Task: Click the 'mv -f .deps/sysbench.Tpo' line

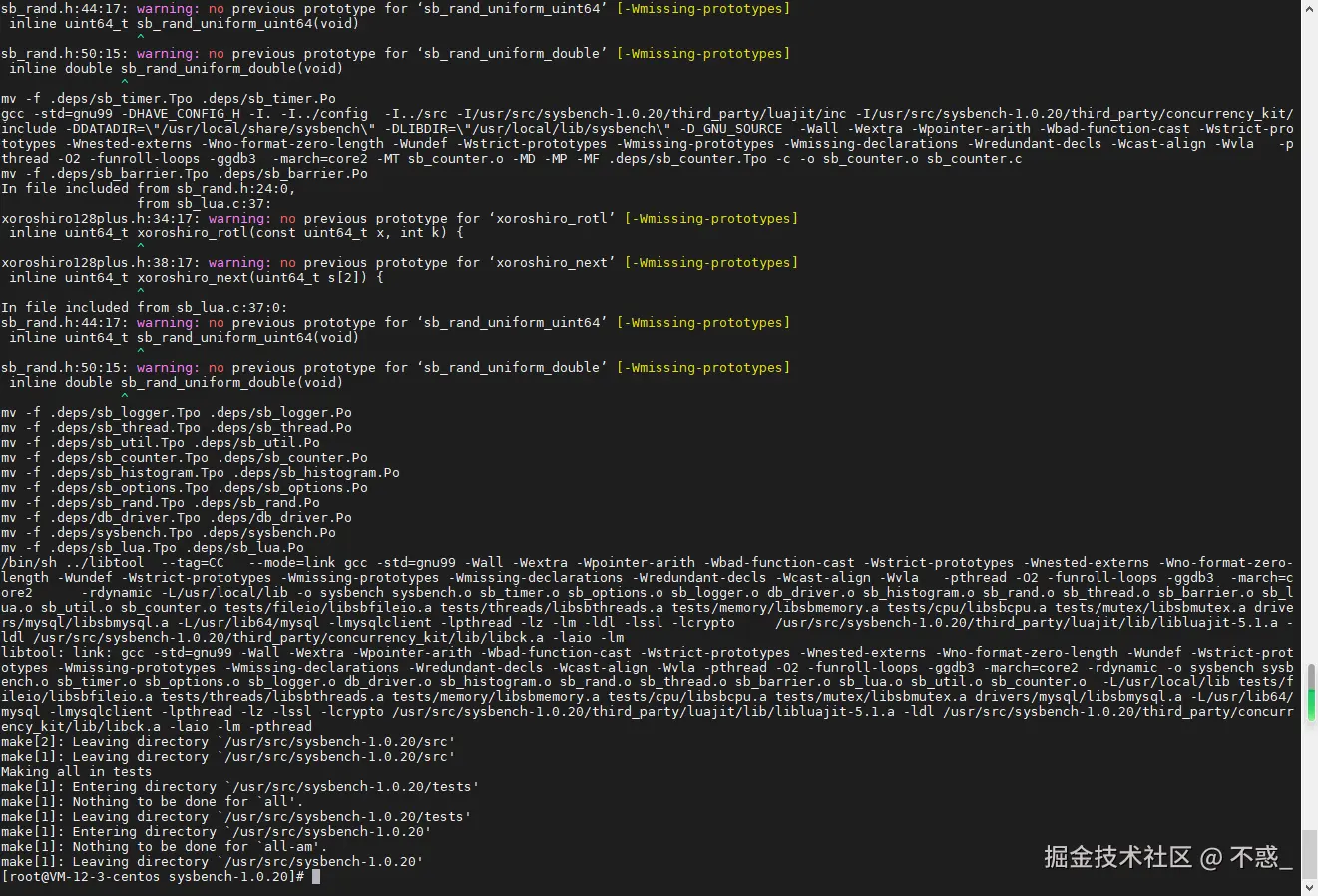Action: tap(169, 532)
